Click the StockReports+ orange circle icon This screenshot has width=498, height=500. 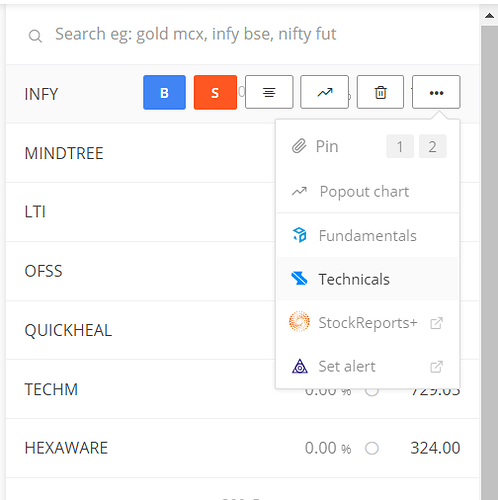click(299, 322)
